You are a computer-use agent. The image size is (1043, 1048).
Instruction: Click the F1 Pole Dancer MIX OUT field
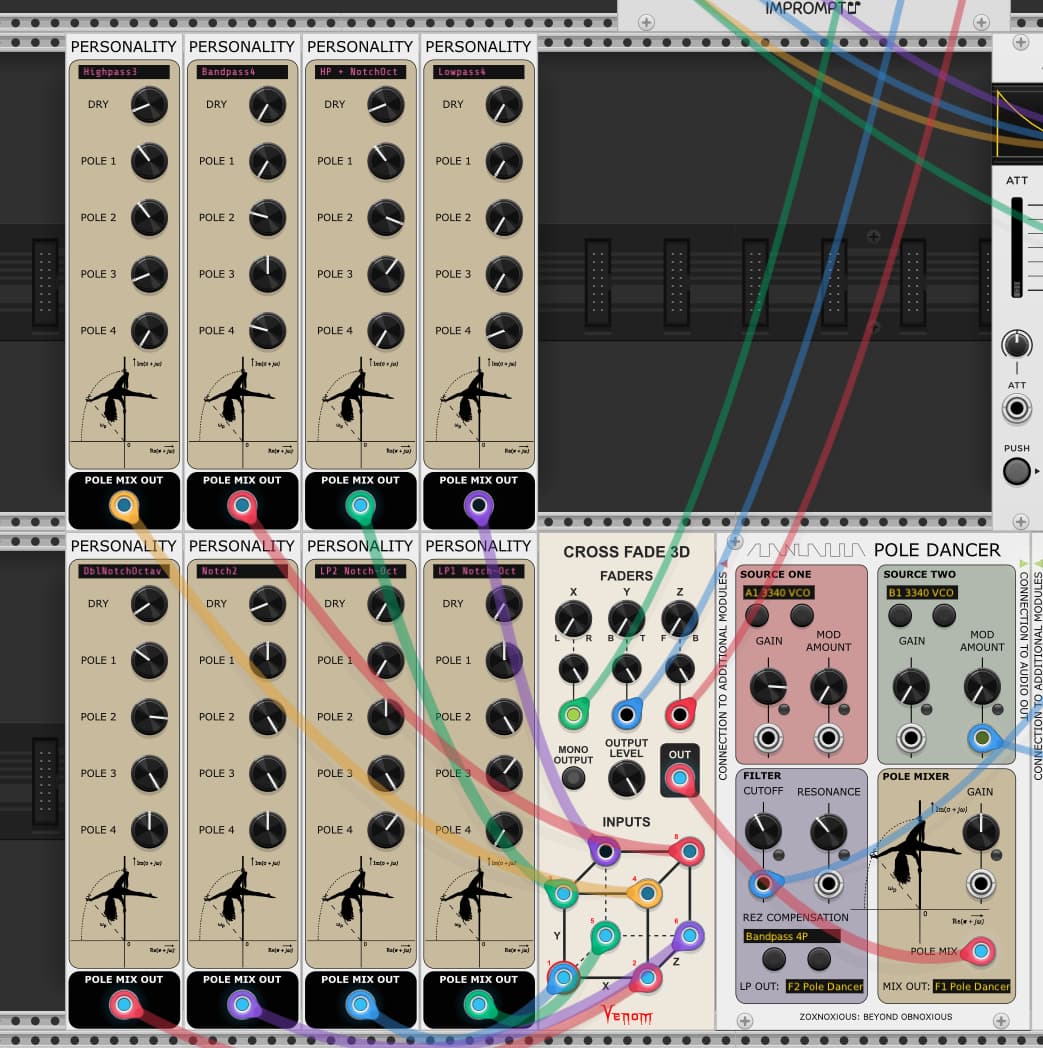coord(972,986)
